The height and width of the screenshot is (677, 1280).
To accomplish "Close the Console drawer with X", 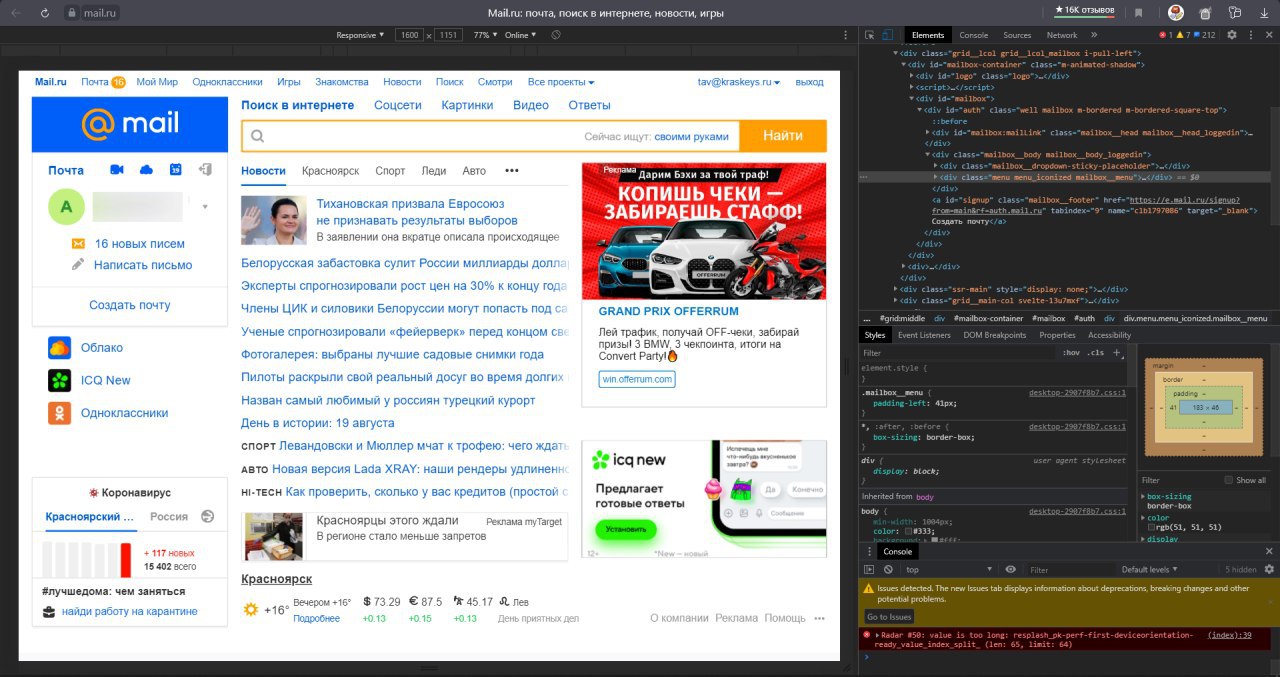I will point(1269,551).
